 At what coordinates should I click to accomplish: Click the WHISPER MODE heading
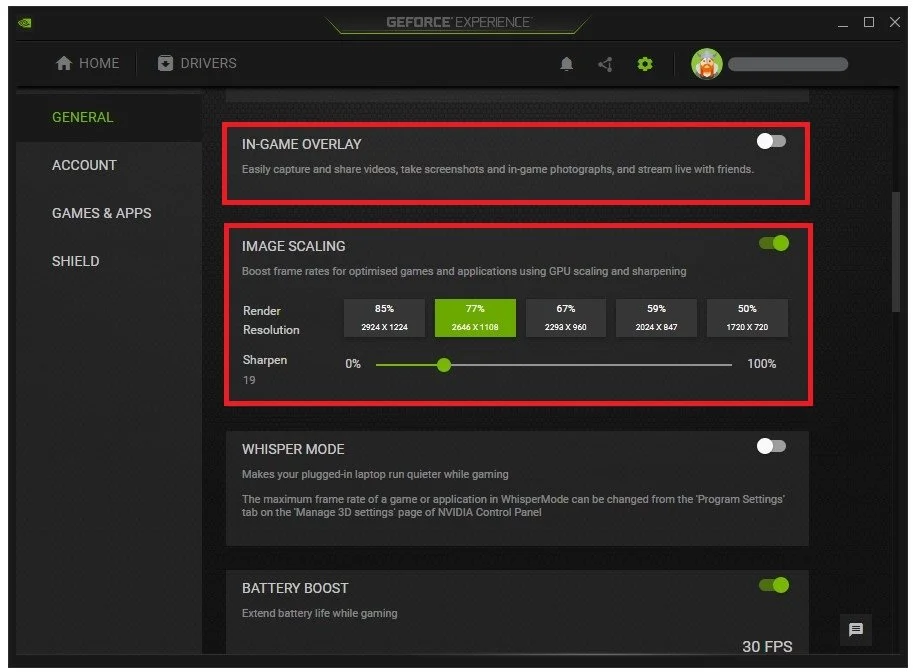pyautogui.click(x=293, y=450)
